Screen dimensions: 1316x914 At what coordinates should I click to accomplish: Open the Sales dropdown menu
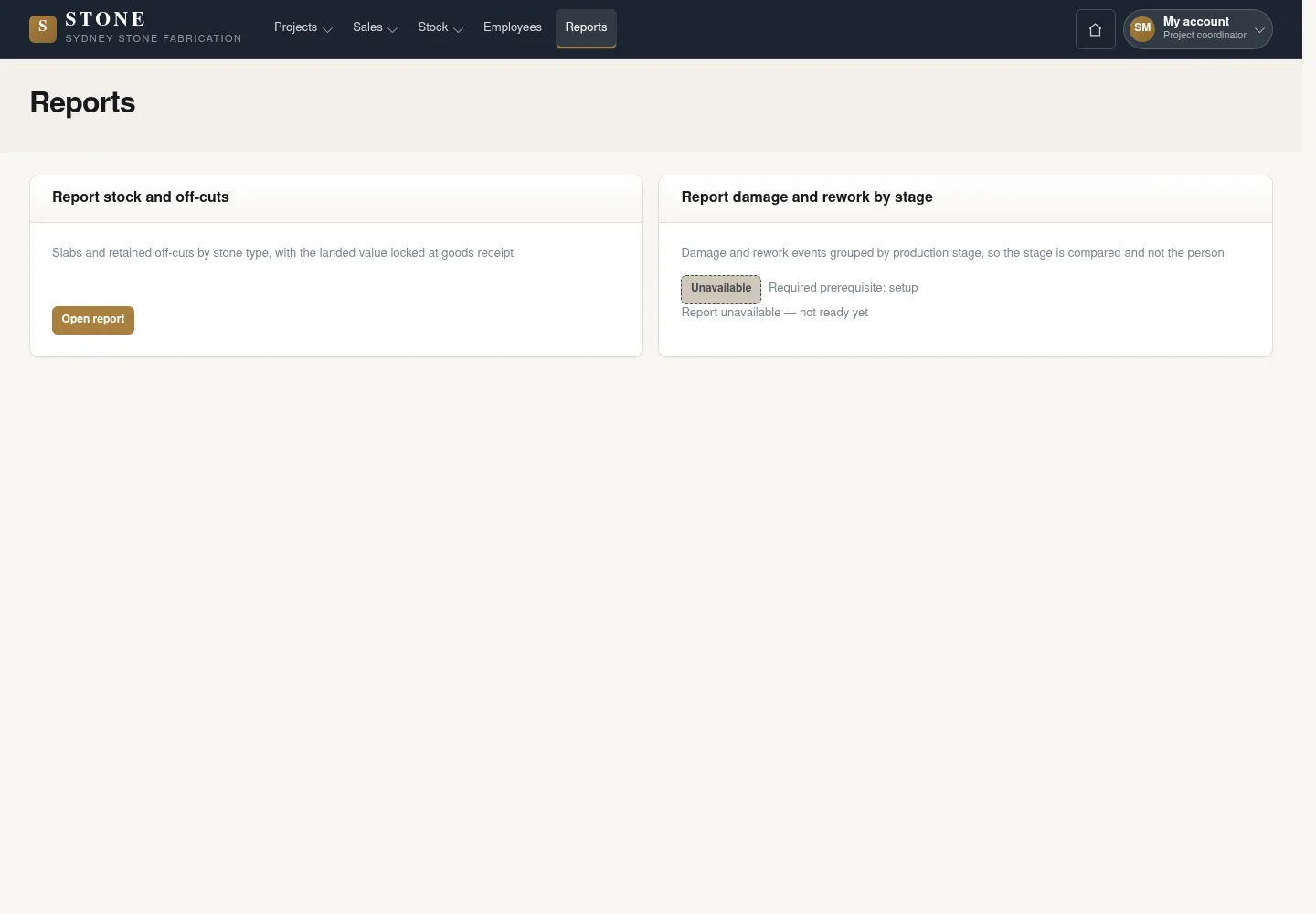pyautogui.click(x=375, y=28)
